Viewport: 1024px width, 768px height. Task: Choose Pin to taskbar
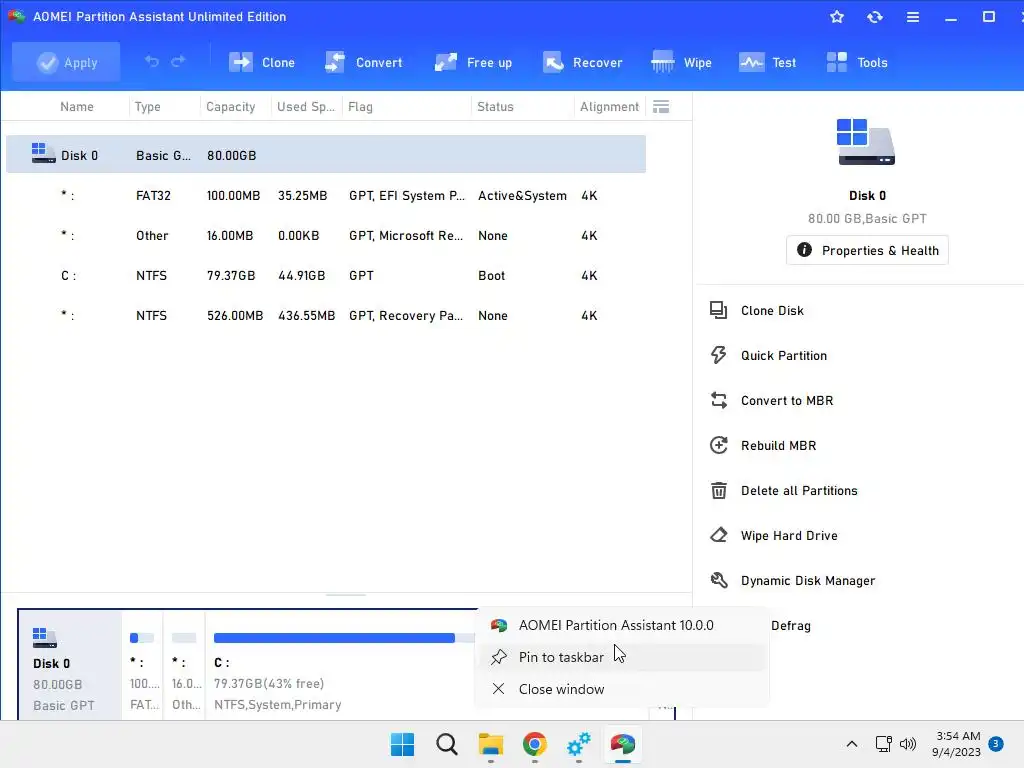click(622, 657)
